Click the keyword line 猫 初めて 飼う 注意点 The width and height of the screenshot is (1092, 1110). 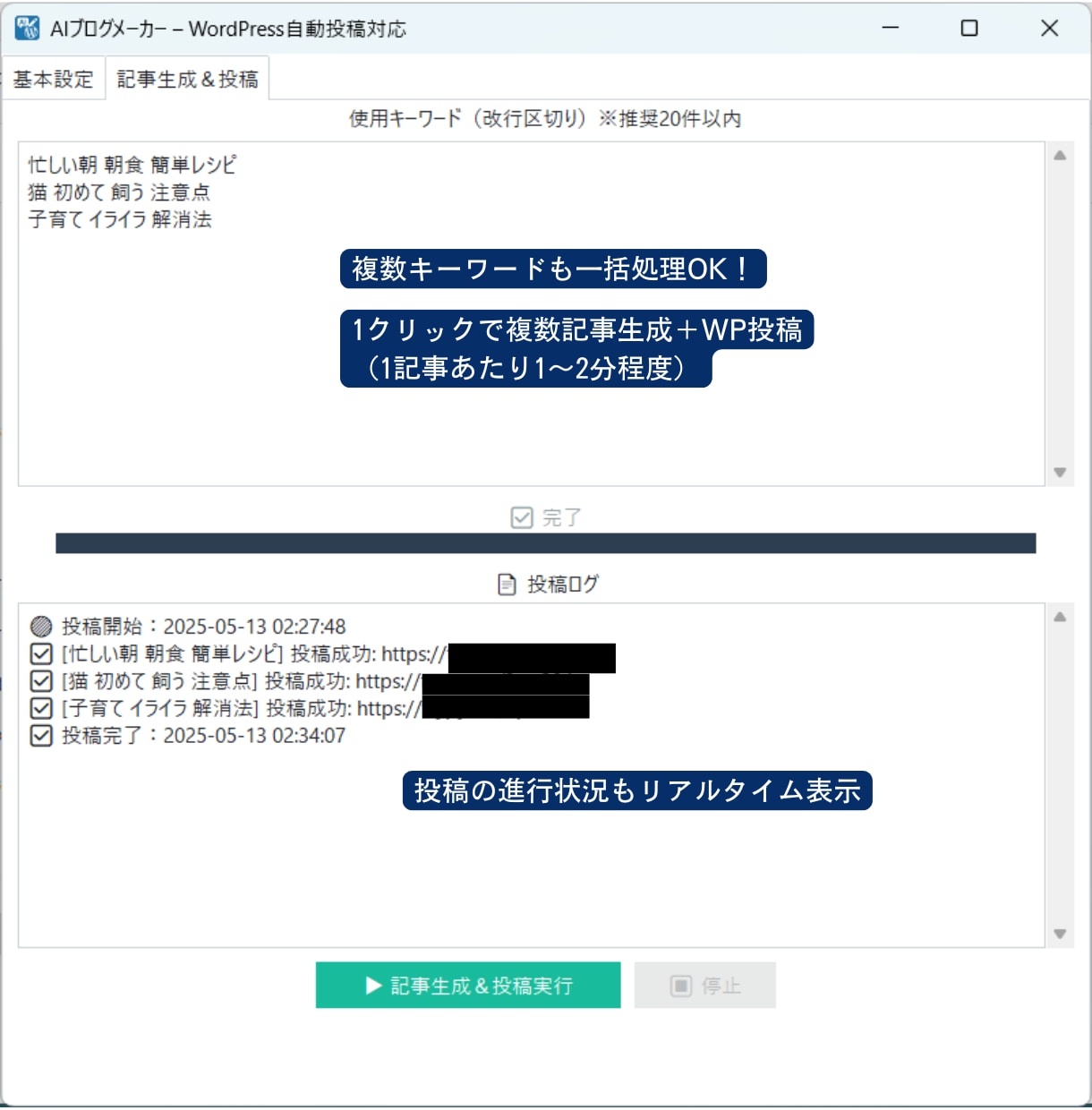coord(119,192)
